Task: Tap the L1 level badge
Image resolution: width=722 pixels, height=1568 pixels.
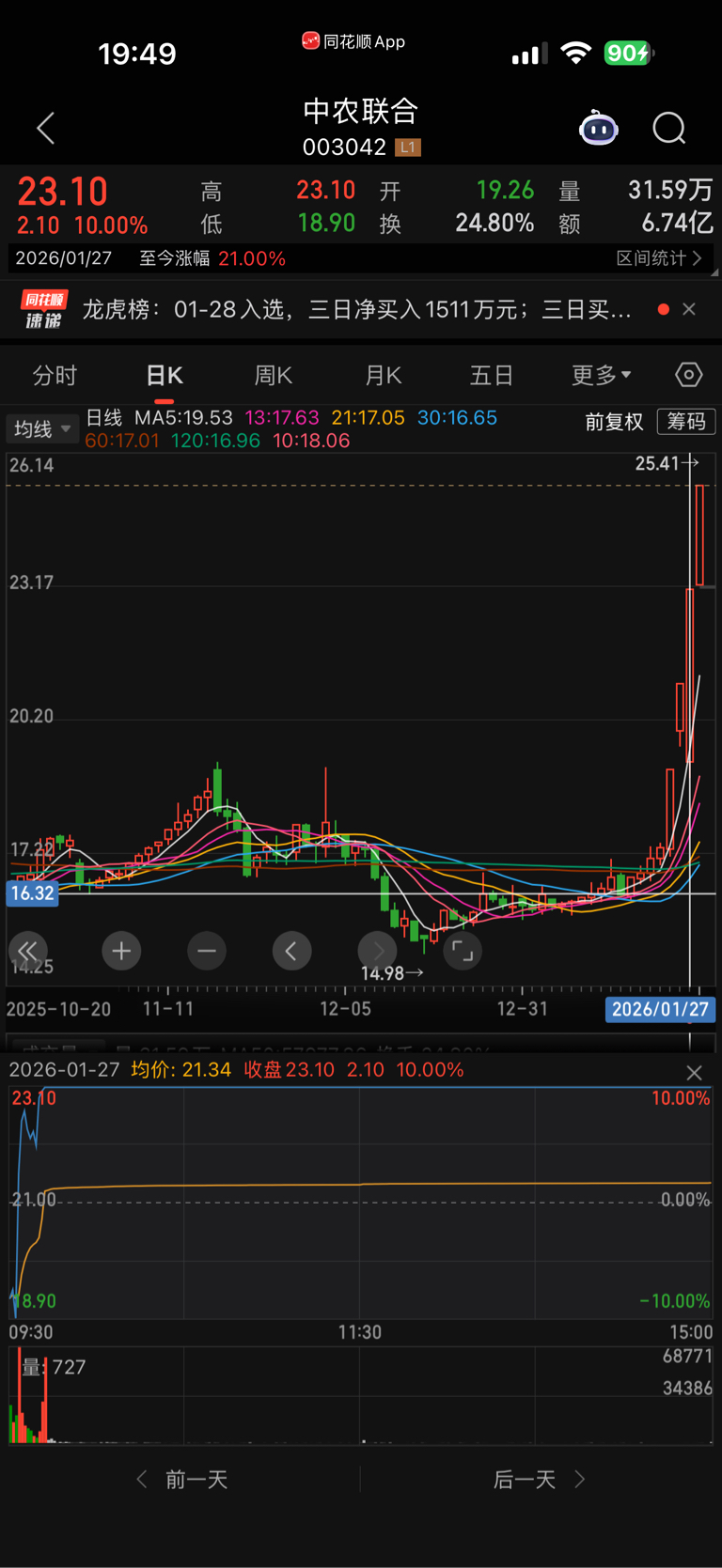Action: [407, 147]
